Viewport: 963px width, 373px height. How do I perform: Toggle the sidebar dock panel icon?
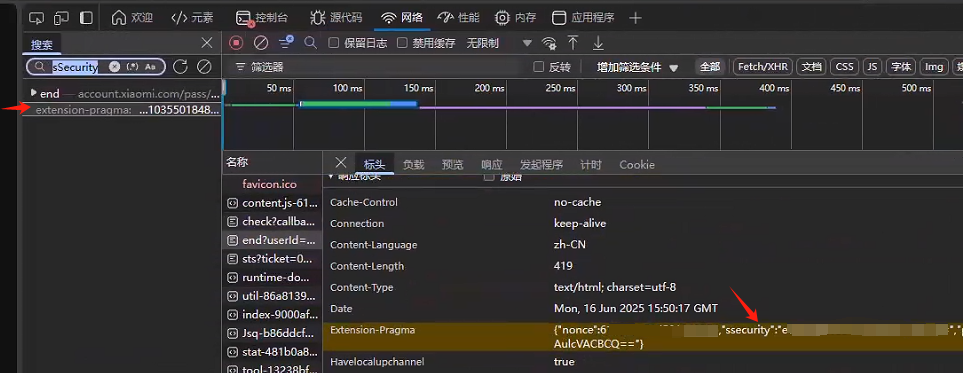87,18
